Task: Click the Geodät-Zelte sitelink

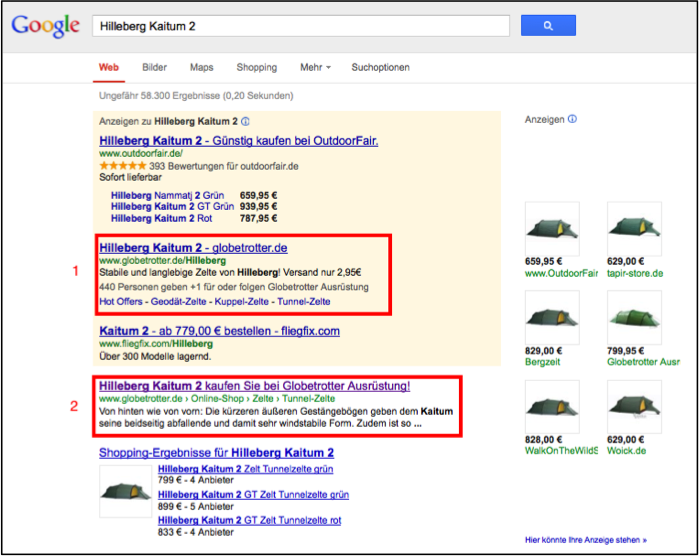Action: 178,301
